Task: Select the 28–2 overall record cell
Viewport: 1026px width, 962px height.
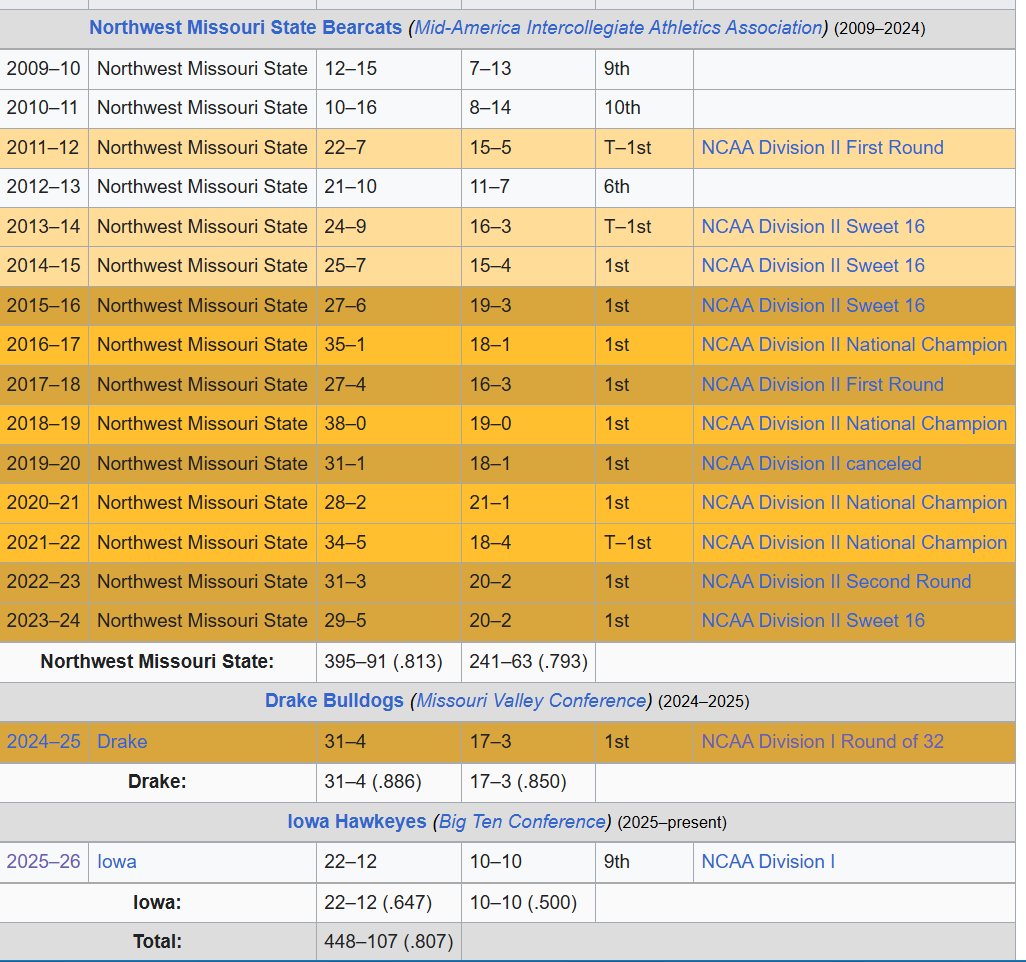Action: click(389, 503)
